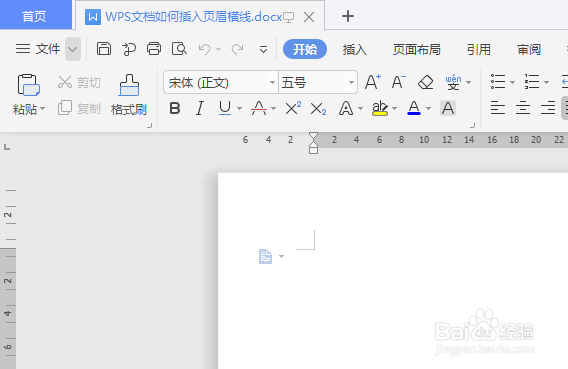Image resolution: width=568 pixels, height=369 pixels.
Task: Toggle strikethrough formatting
Action: click(259, 108)
